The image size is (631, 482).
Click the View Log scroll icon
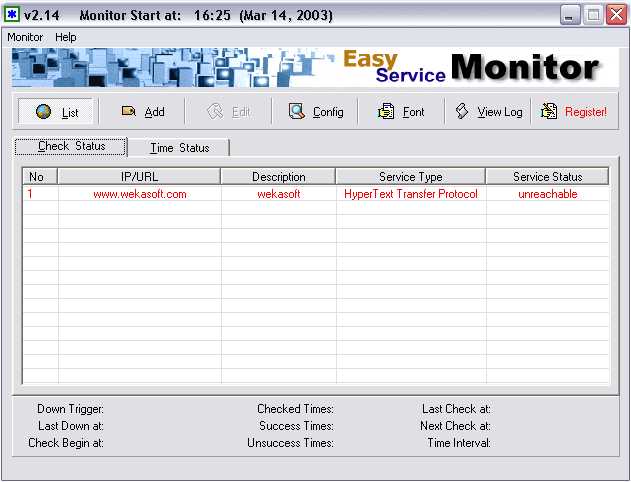point(462,111)
